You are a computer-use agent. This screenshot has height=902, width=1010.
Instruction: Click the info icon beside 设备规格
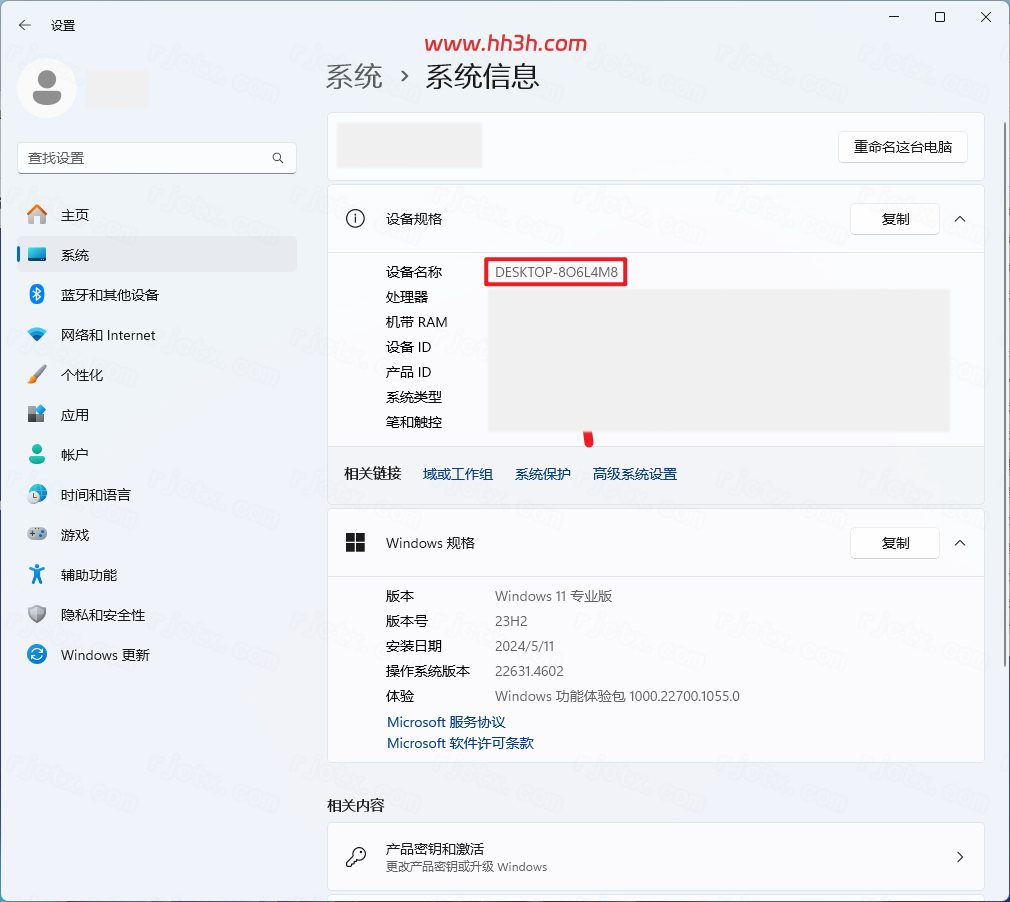click(355, 218)
